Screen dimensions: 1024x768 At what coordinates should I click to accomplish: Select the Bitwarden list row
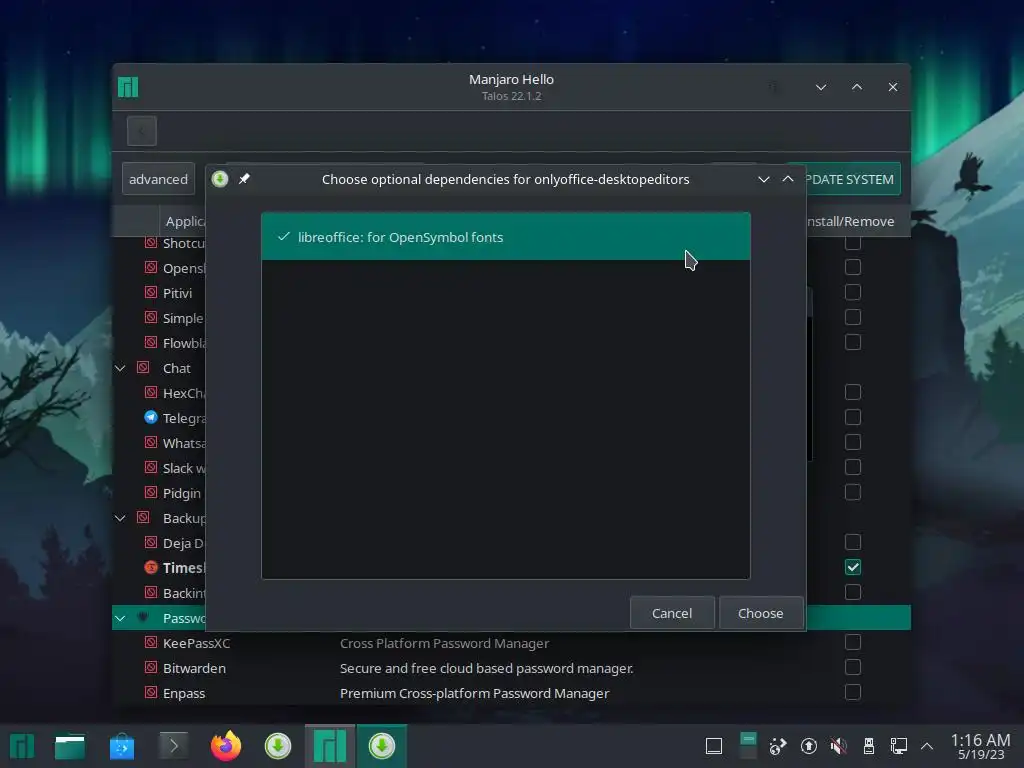[x=511, y=668]
